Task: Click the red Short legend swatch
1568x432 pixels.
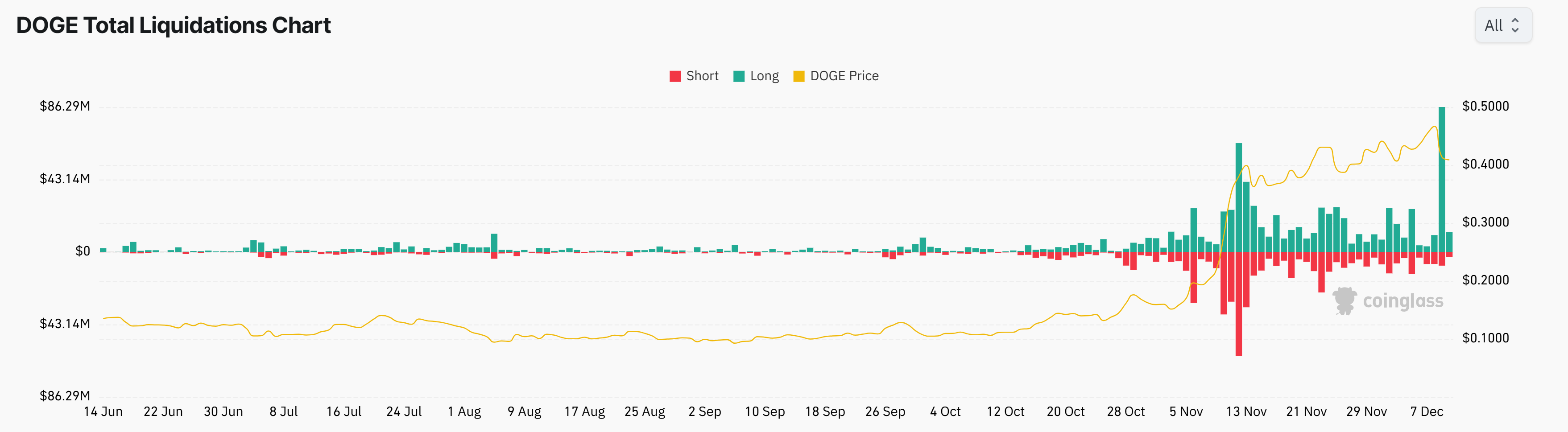Action: point(675,76)
